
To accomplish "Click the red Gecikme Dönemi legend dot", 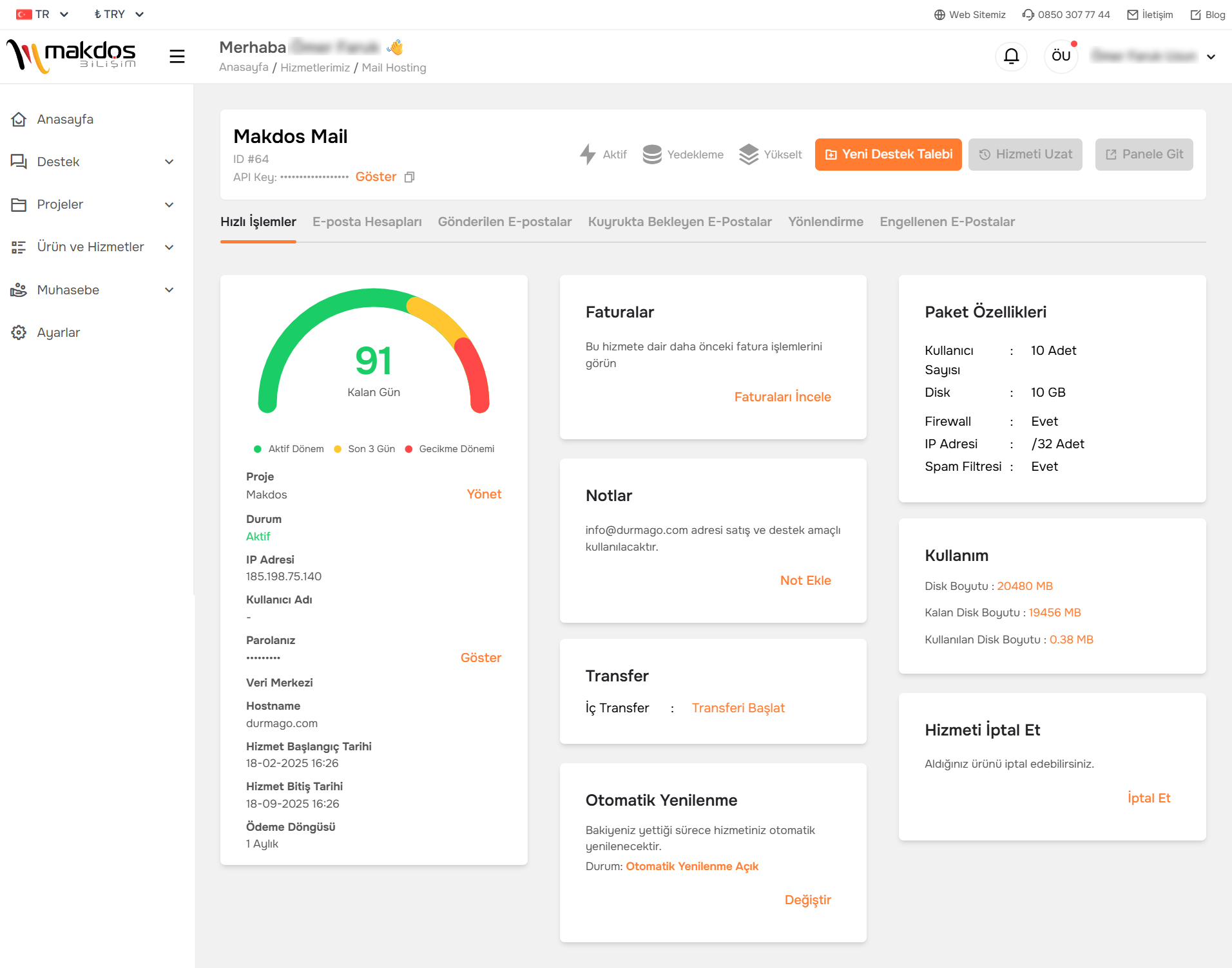I will tap(409, 449).
